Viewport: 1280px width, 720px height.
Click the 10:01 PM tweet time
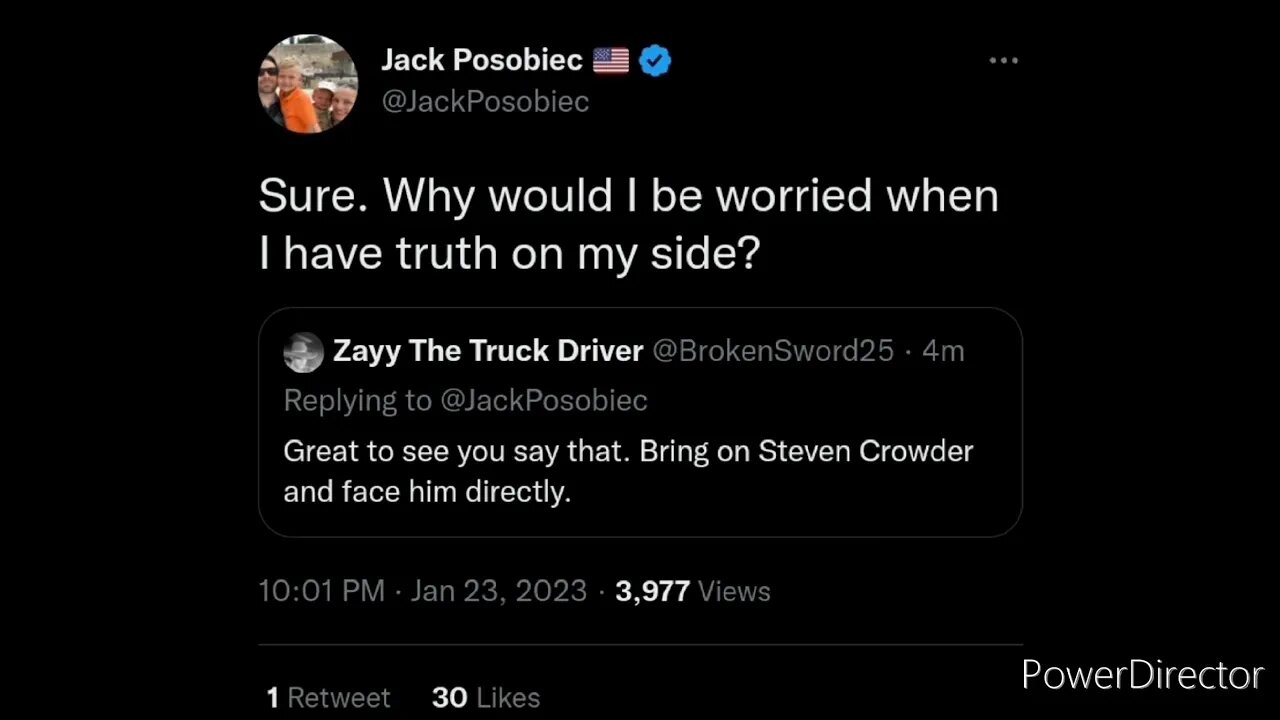[x=321, y=591]
